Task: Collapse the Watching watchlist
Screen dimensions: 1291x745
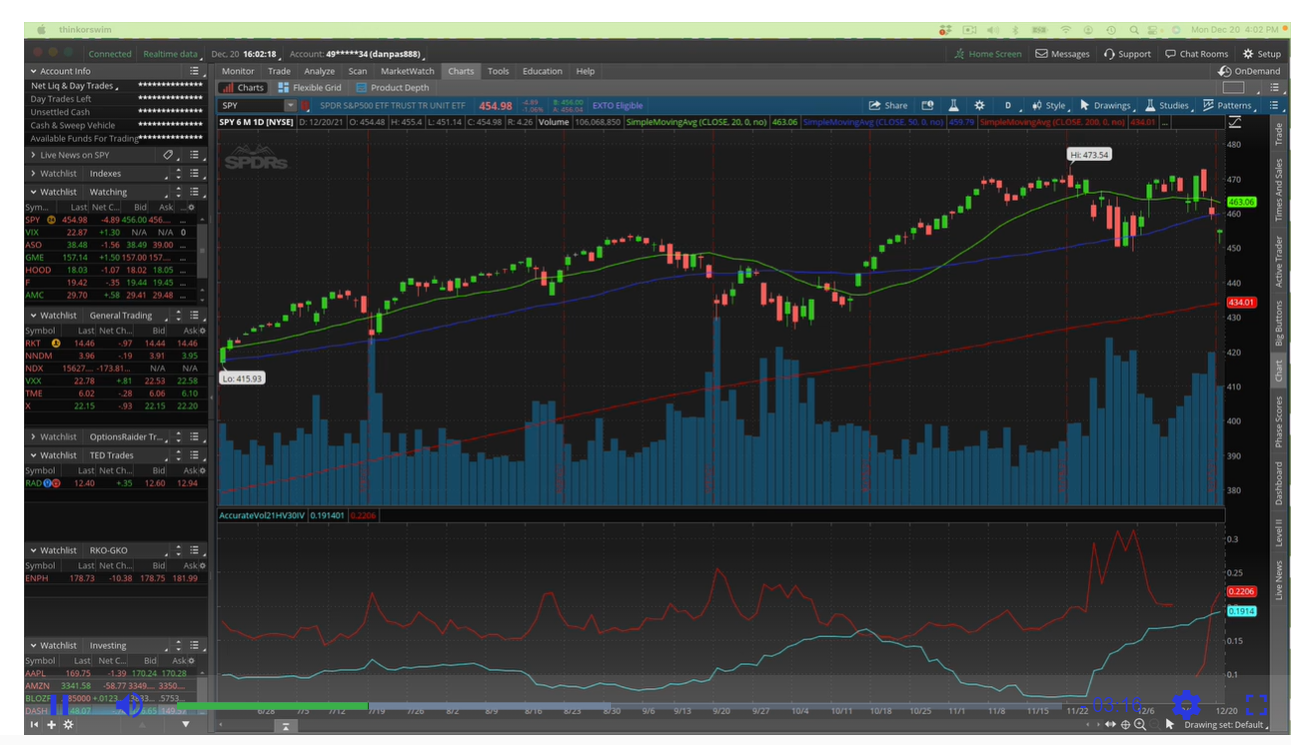Action: (x=33, y=191)
